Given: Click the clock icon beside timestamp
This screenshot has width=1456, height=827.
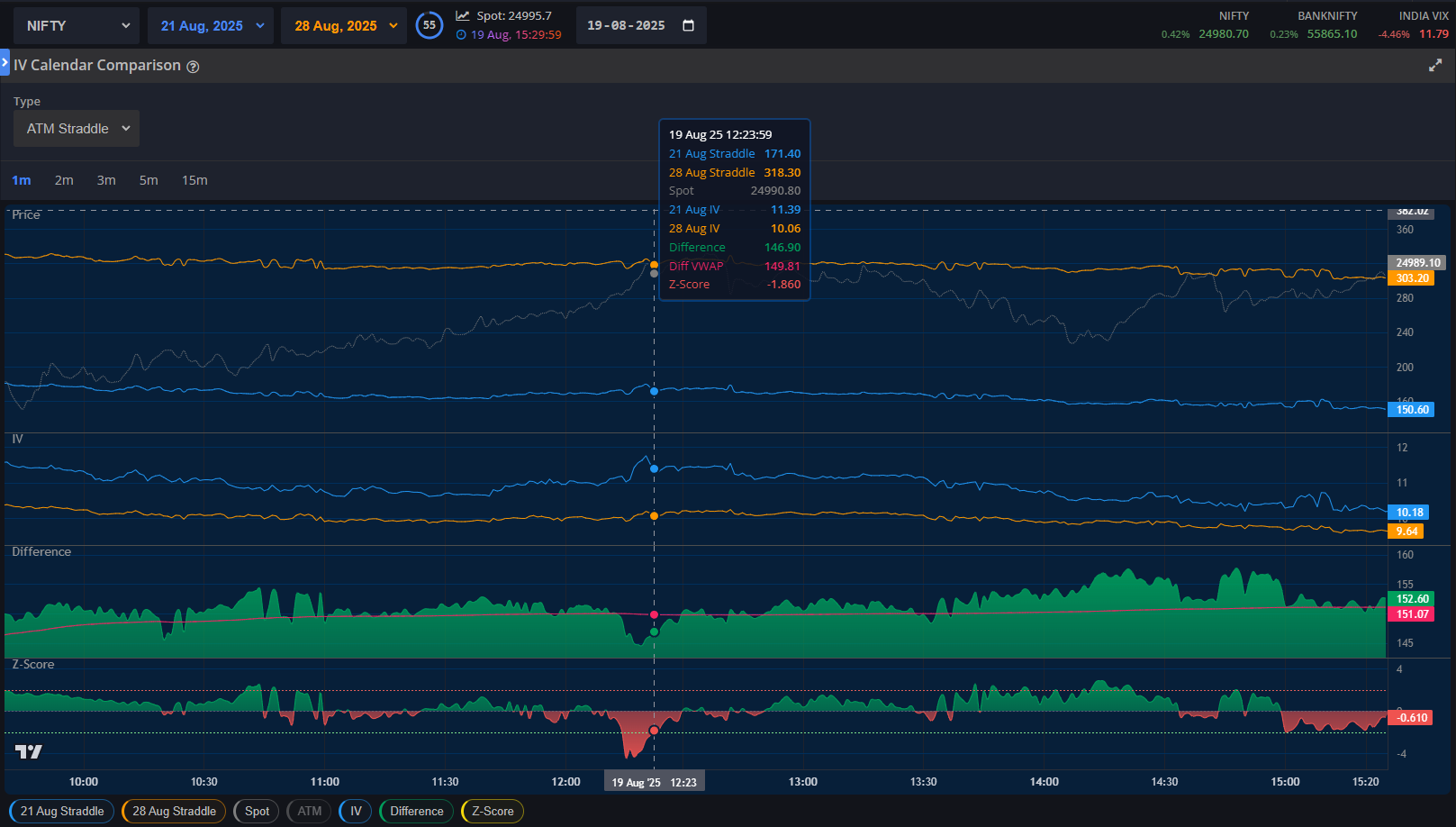Looking at the screenshot, I should pyautogui.click(x=461, y=35).
